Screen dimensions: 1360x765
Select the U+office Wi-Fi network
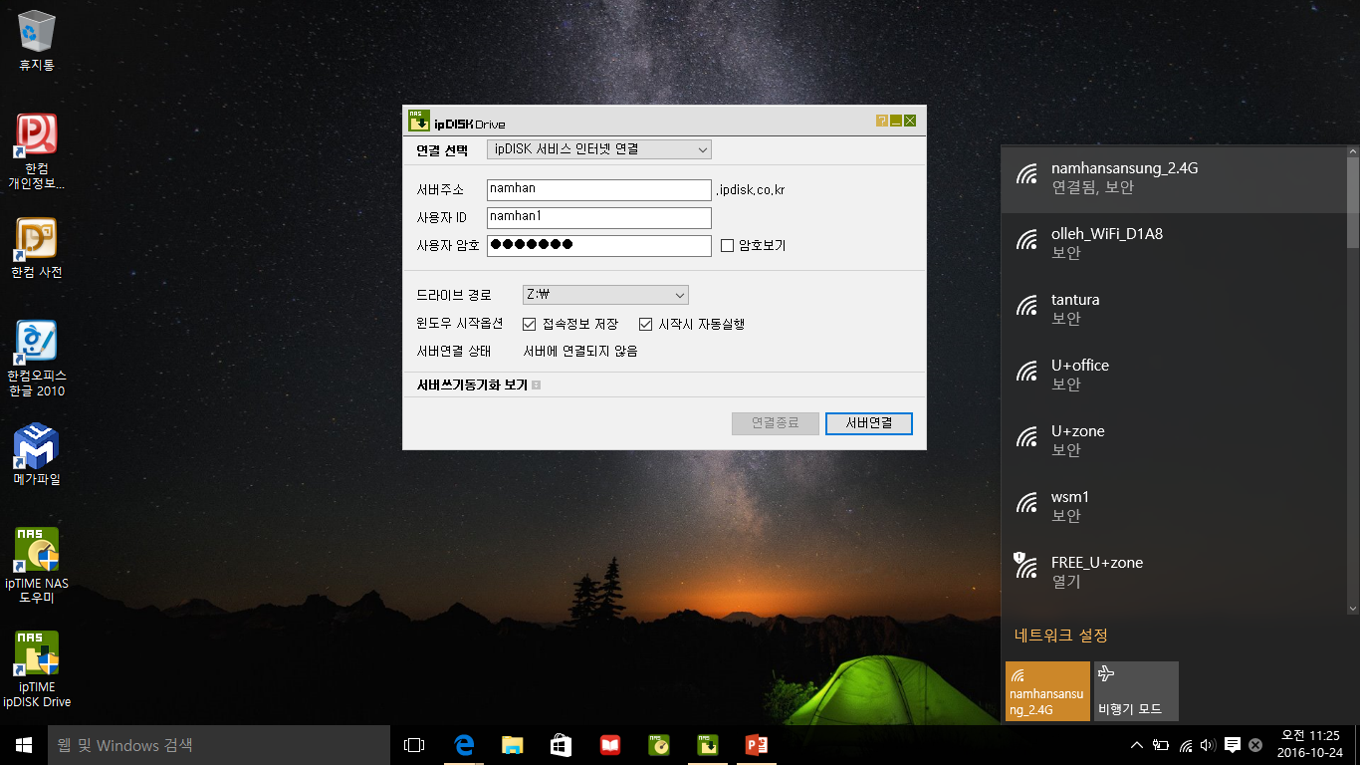coord(1174,374)
